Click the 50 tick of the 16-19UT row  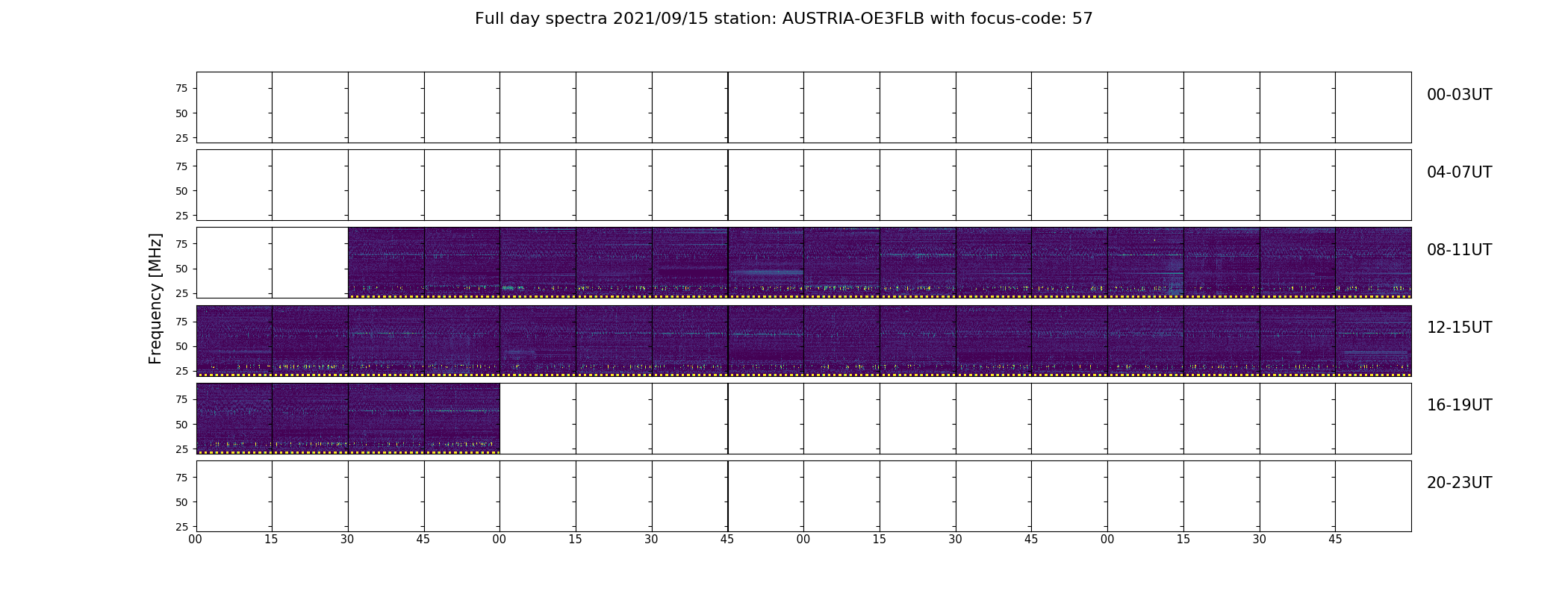click(181, 425)
